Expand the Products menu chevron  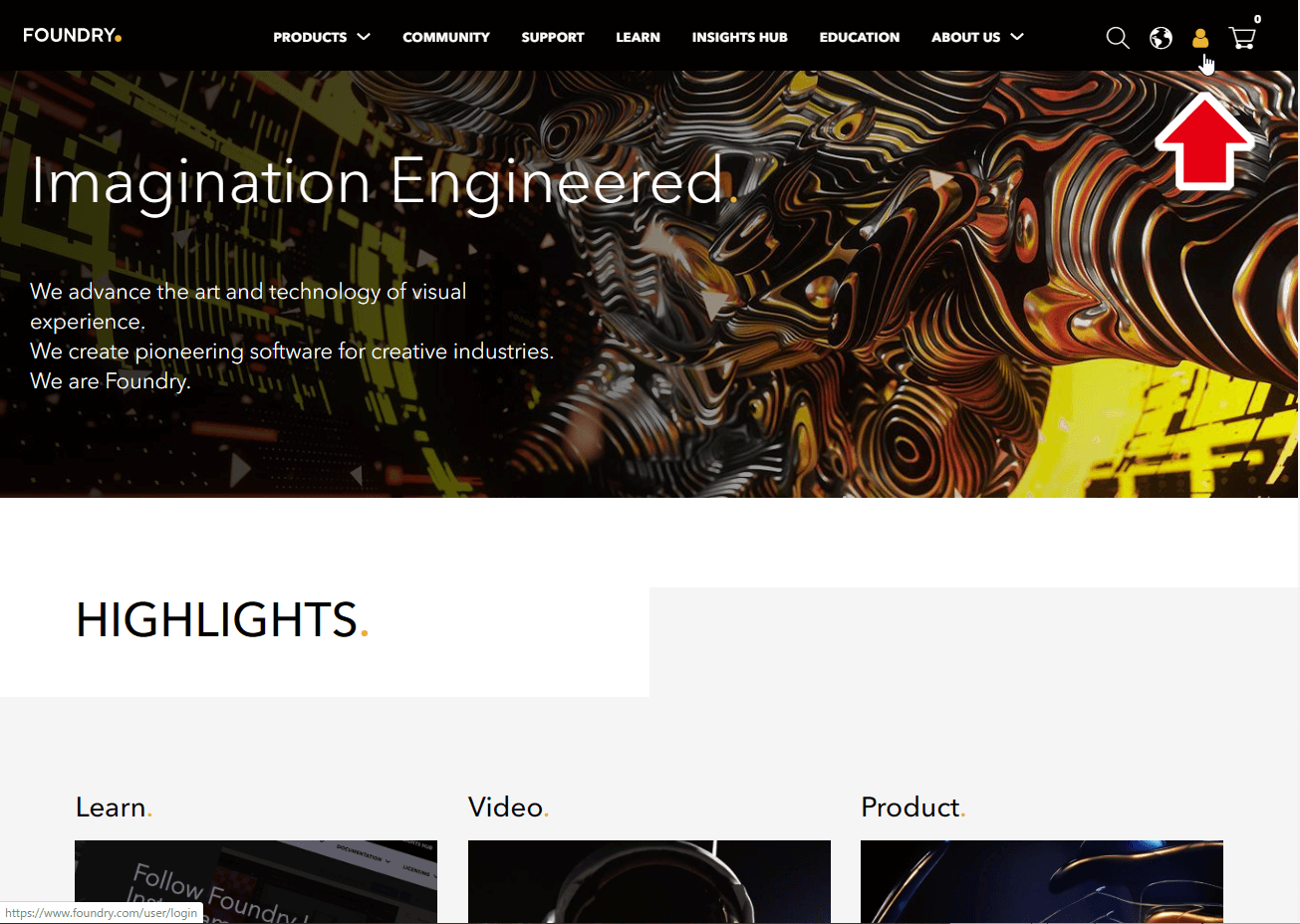pyautogui.click(x=364, y=37)
